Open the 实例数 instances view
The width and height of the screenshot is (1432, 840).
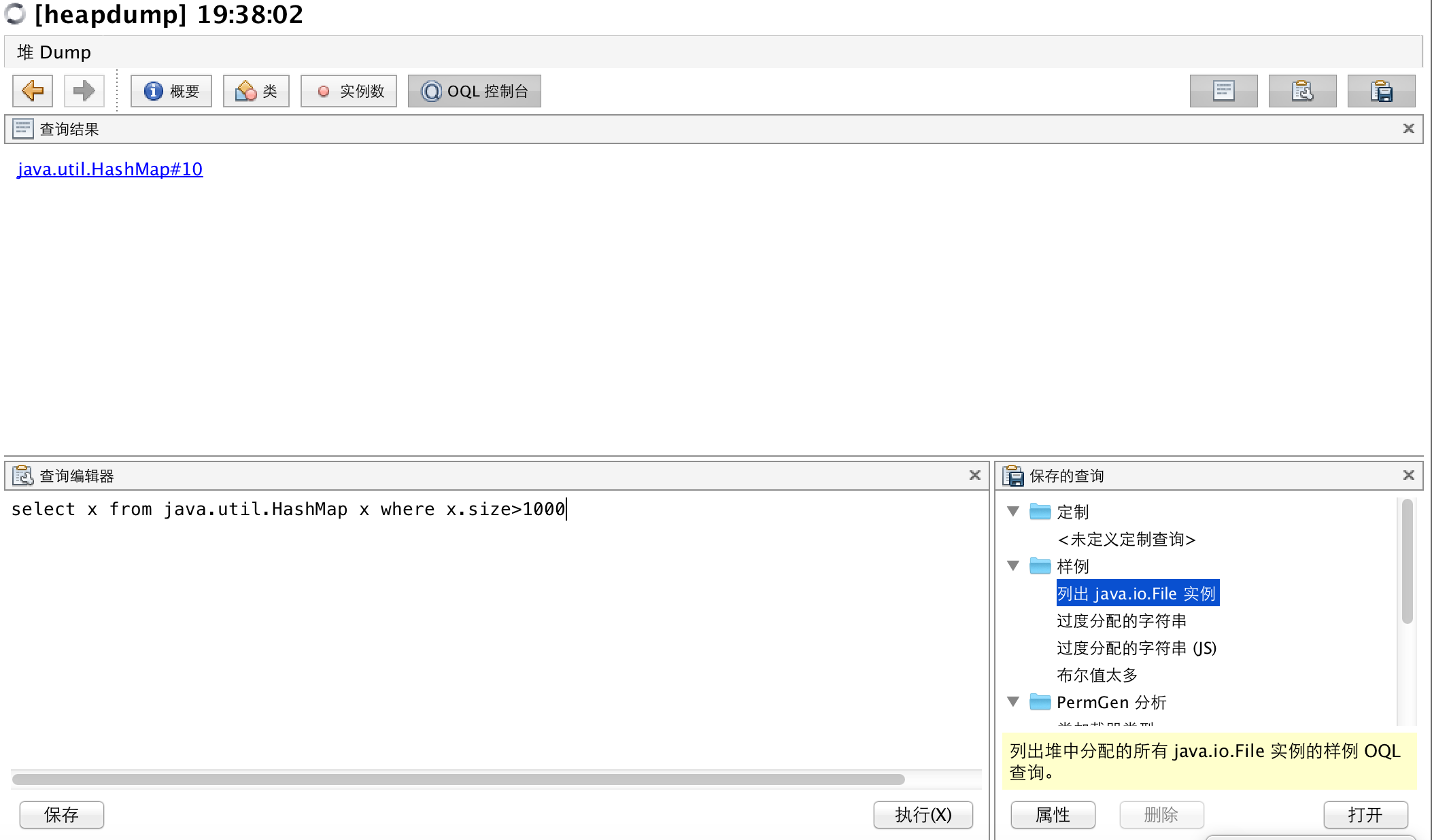tap(349, 91)
